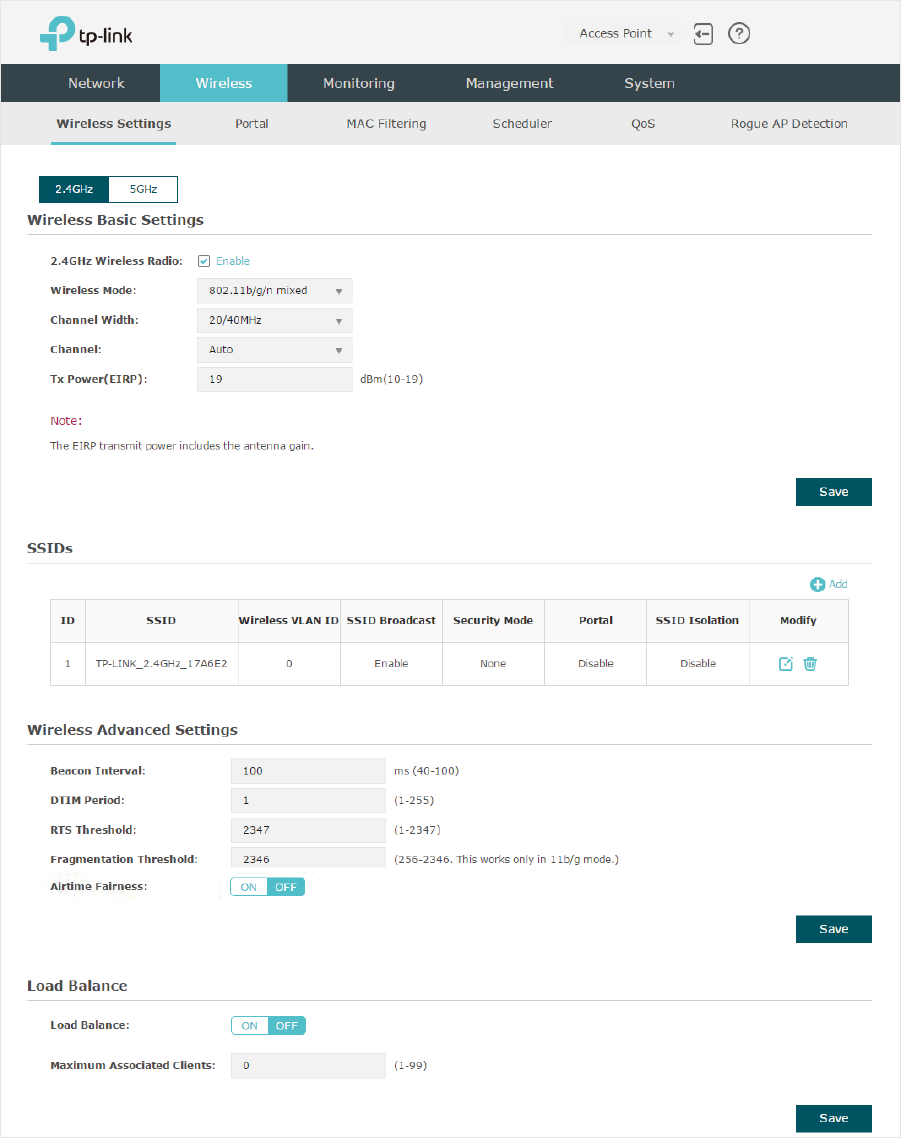Save the Wireless Advanced Settings
901x1138 pixels.
point(833,929)
